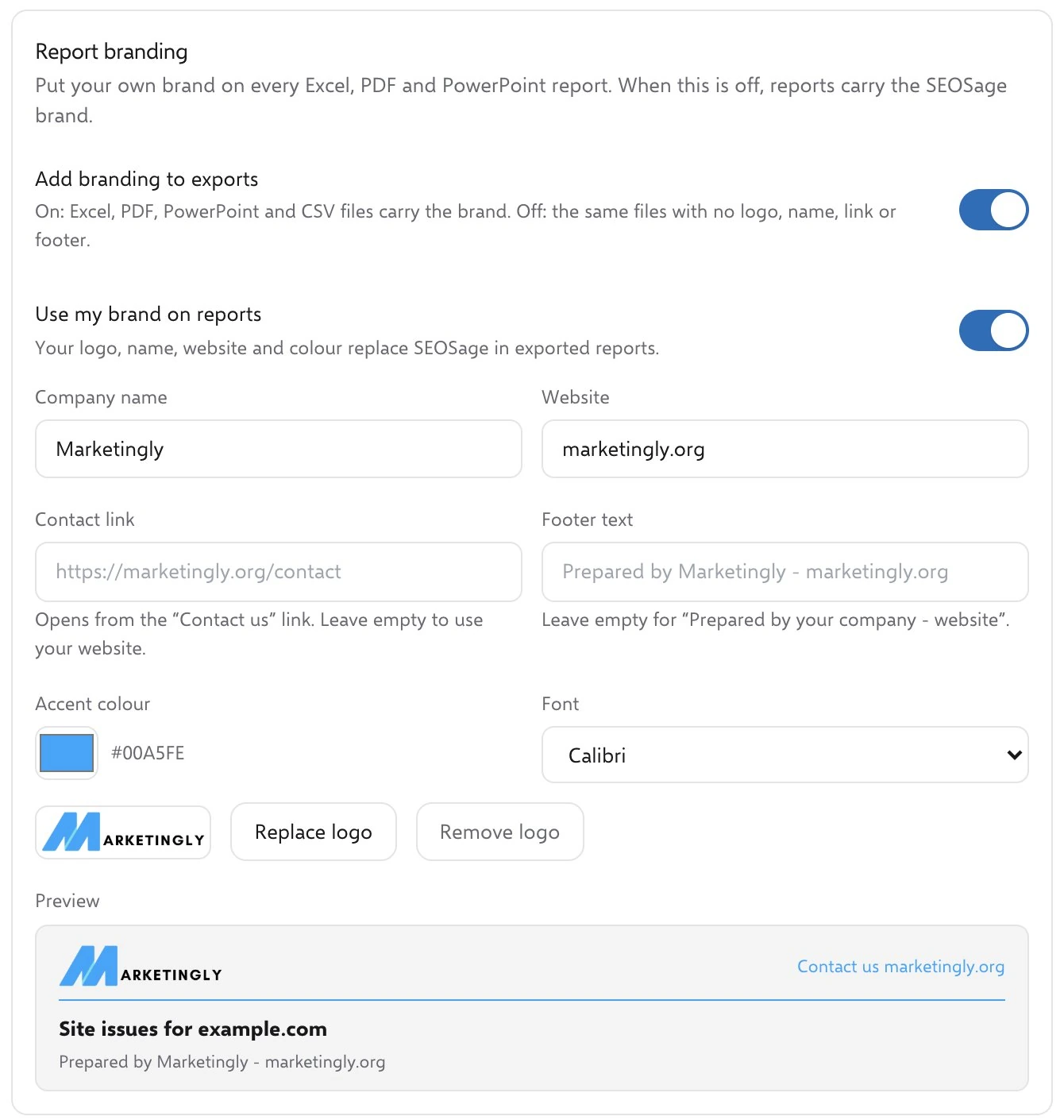
Task: Click the 'Add branding to exports' label
Action: tap(147, 179)
